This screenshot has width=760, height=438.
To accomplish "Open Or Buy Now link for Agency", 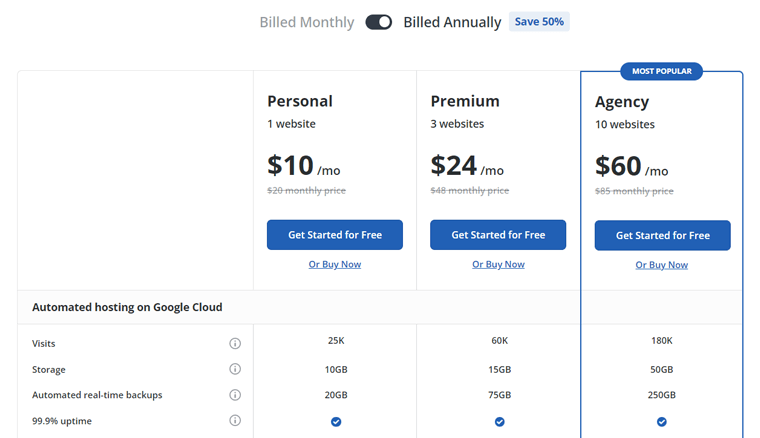I will click(662, 265).
